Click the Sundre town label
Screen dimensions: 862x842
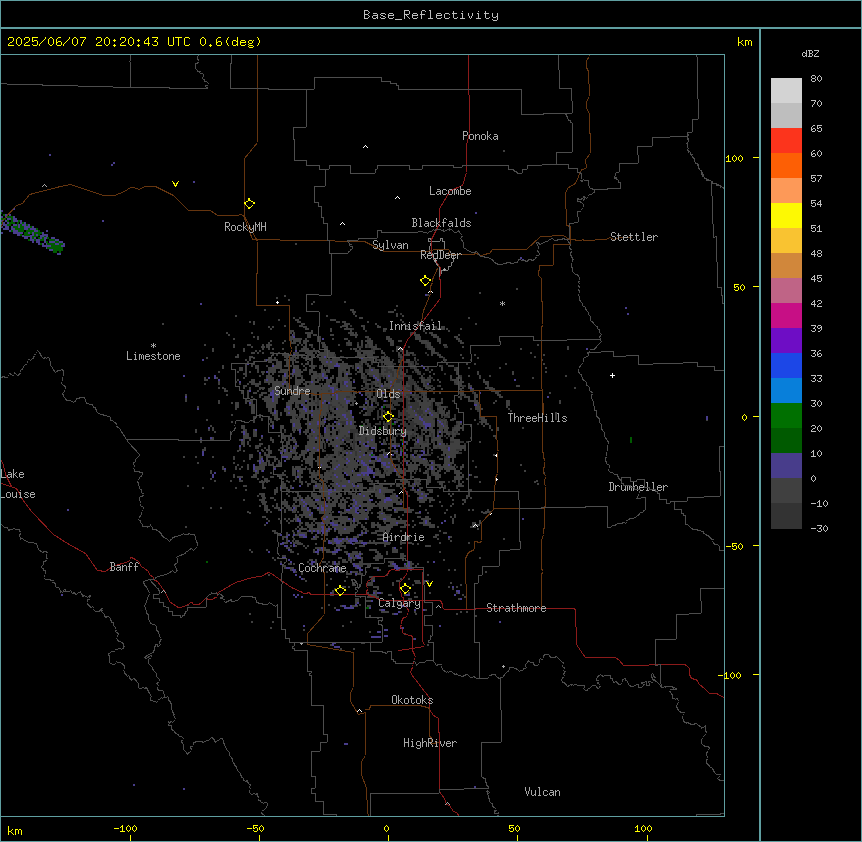[x=292, y=391]
